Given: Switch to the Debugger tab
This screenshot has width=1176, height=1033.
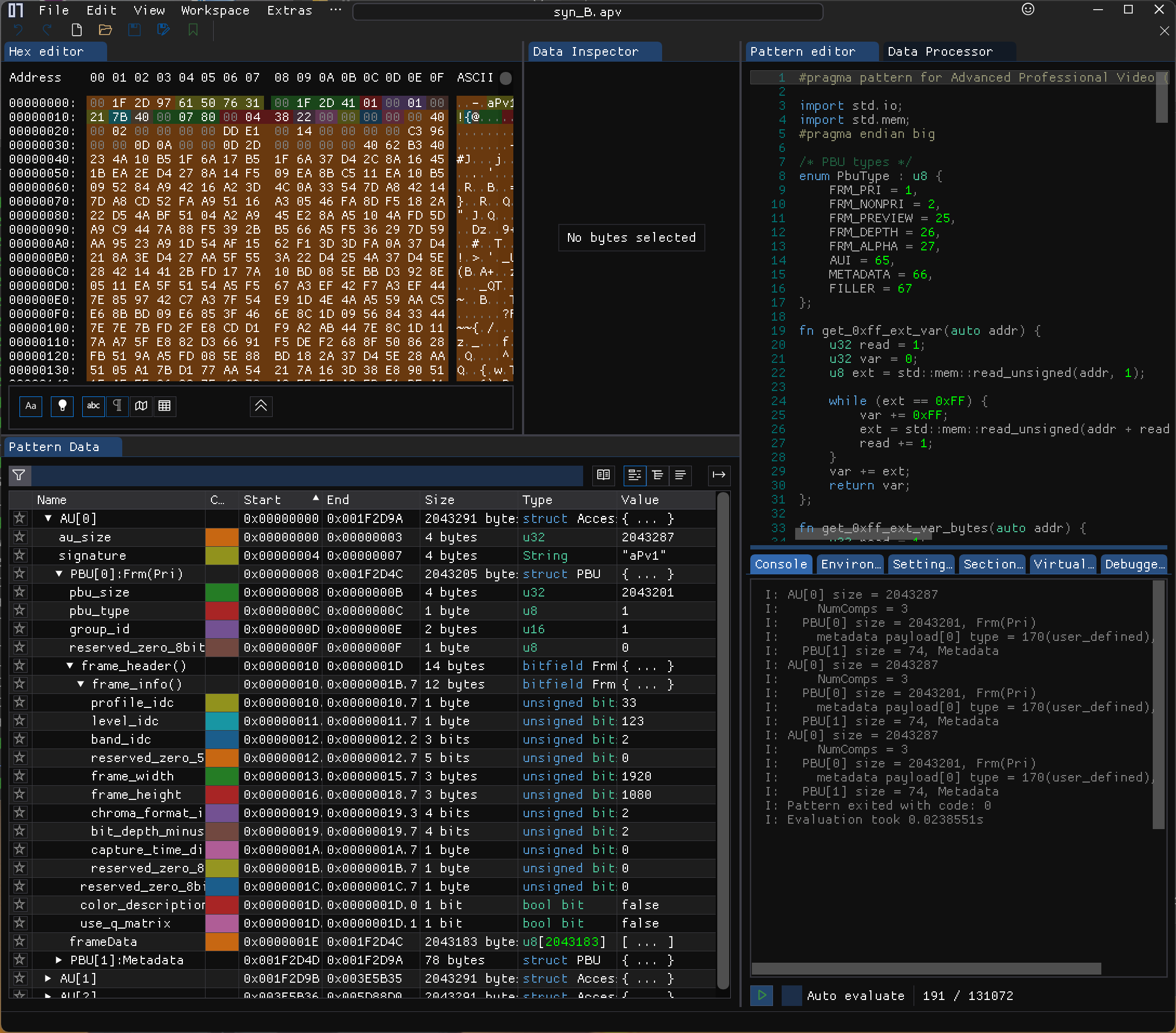Looking at the screenshot, I should (x=1134, y=564).
